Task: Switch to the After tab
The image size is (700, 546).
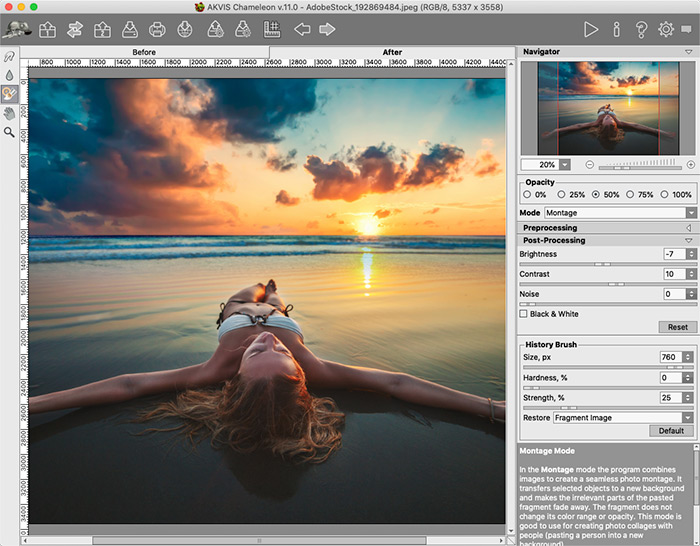Action: click(x=391, y=52)
